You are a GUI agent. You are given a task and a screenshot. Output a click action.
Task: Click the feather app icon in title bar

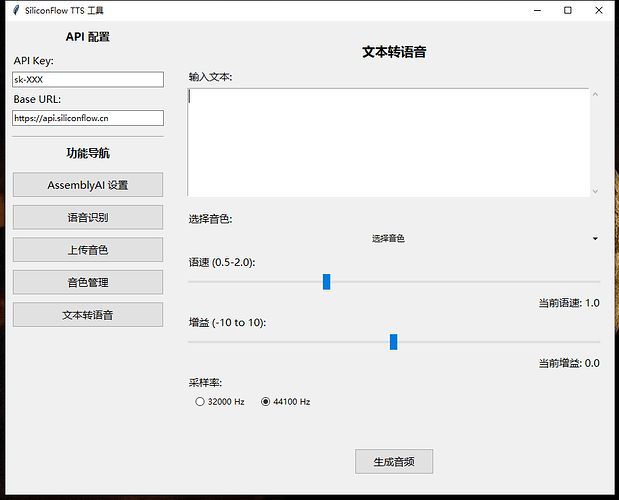coord(16,10)
